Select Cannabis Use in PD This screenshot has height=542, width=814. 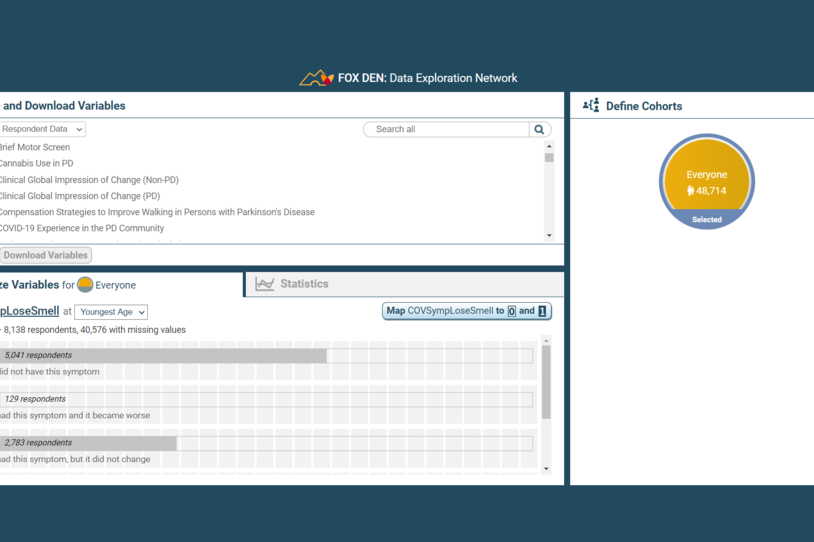click(36, 163)
